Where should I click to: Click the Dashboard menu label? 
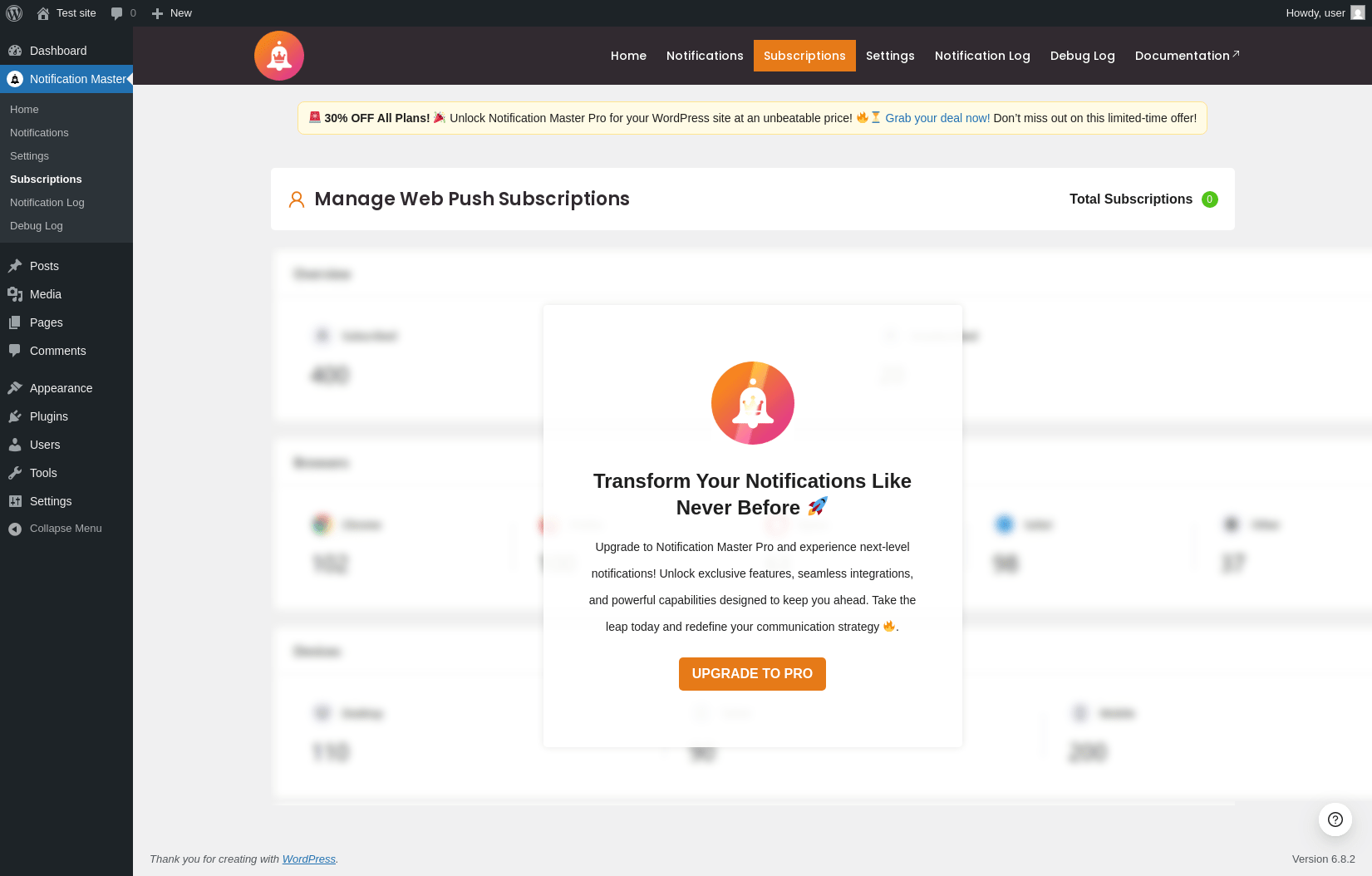coord(58,51)
